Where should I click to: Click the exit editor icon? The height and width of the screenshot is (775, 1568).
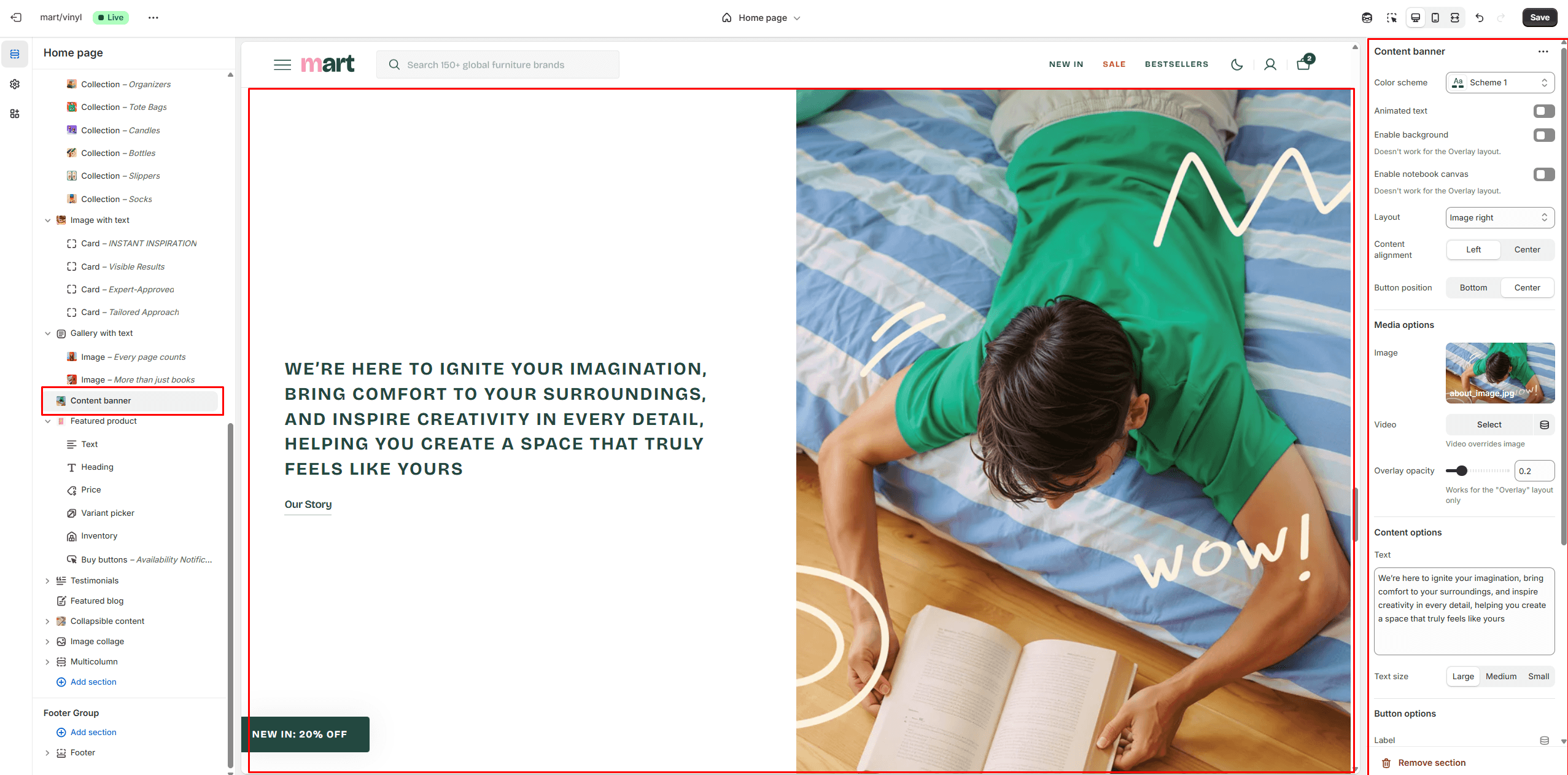point(17,17)
